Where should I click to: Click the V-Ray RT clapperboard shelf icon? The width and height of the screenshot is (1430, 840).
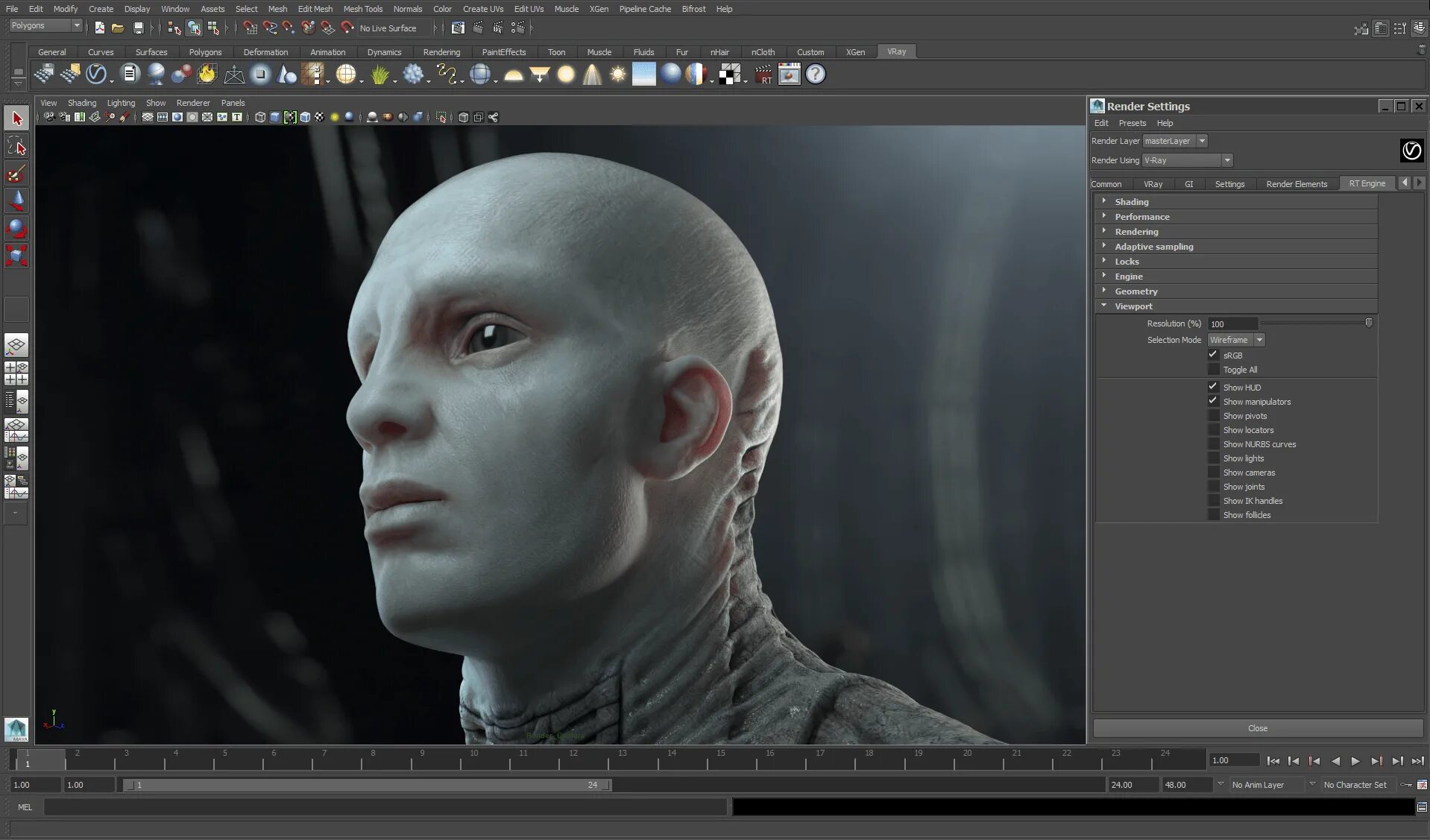click(763, 75)
